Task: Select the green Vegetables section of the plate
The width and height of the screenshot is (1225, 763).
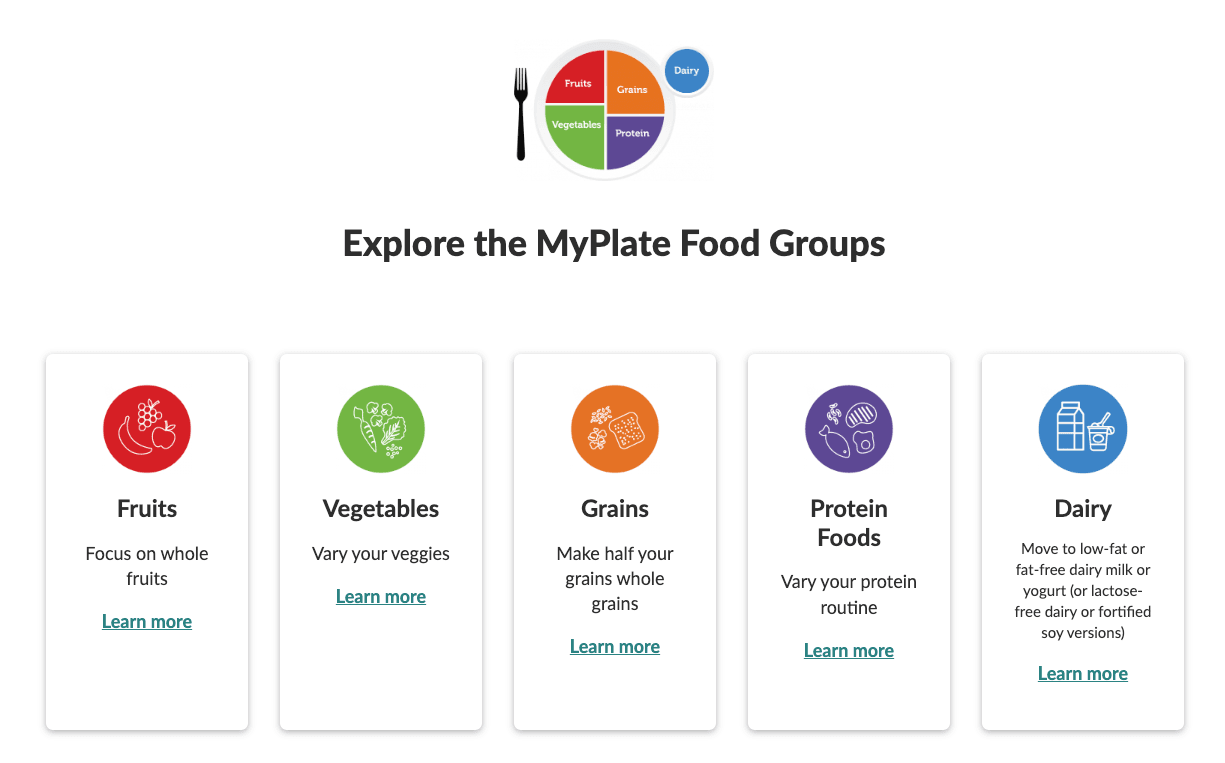Action: (577, 133)
